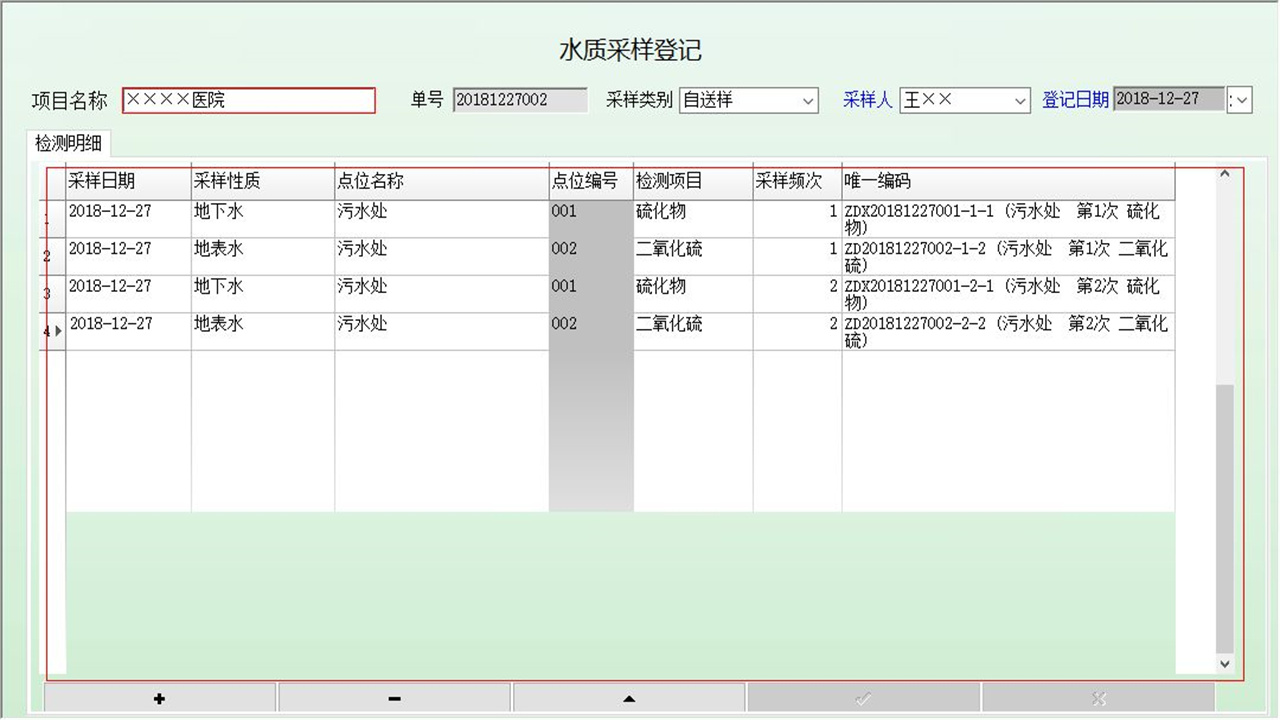Open the 登记日期 date picker dropdown
This screenshot has width=1280, height=720.
(1241, 101)
